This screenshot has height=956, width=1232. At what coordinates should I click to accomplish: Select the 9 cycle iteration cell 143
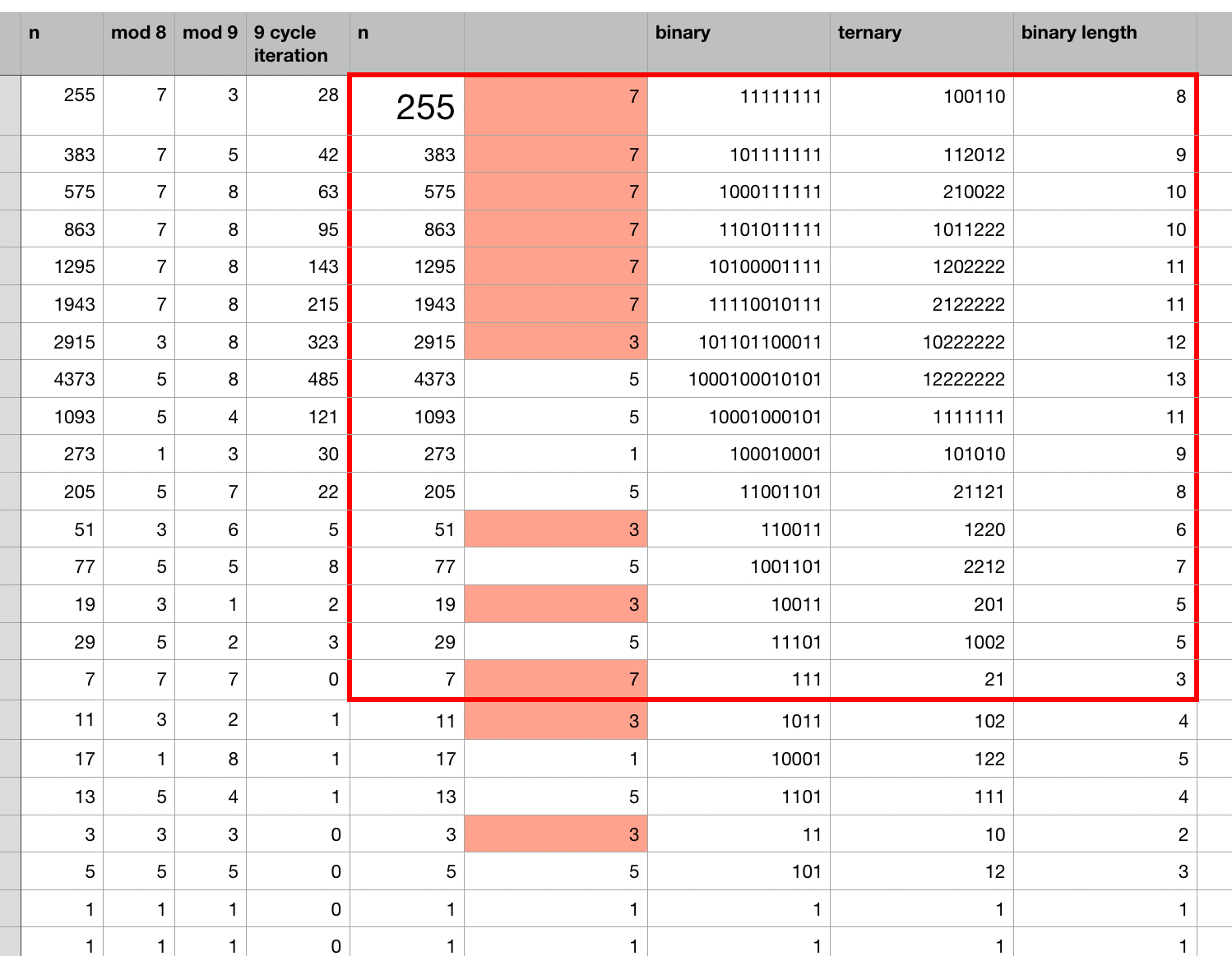[x=297, y=267]
